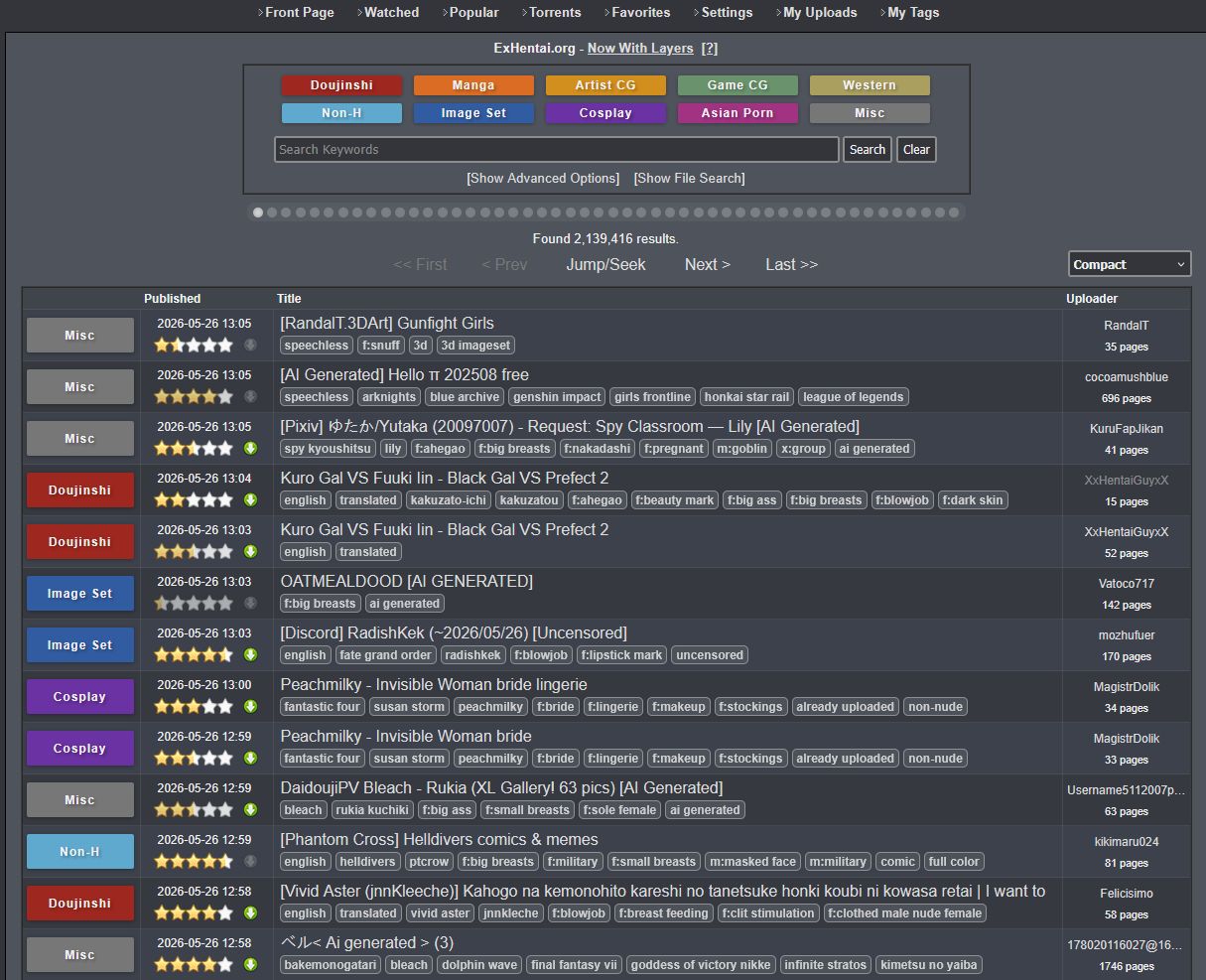The image size is (1206, 980).
Task: Open the Now With Layers link
Action: [640, 49]
